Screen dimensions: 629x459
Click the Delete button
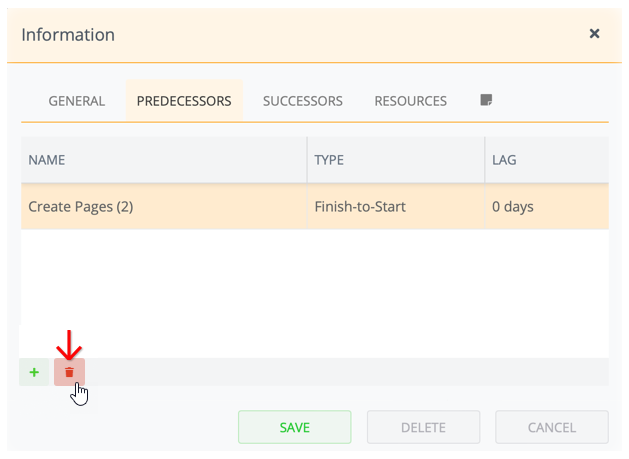[x=423, y=427]
